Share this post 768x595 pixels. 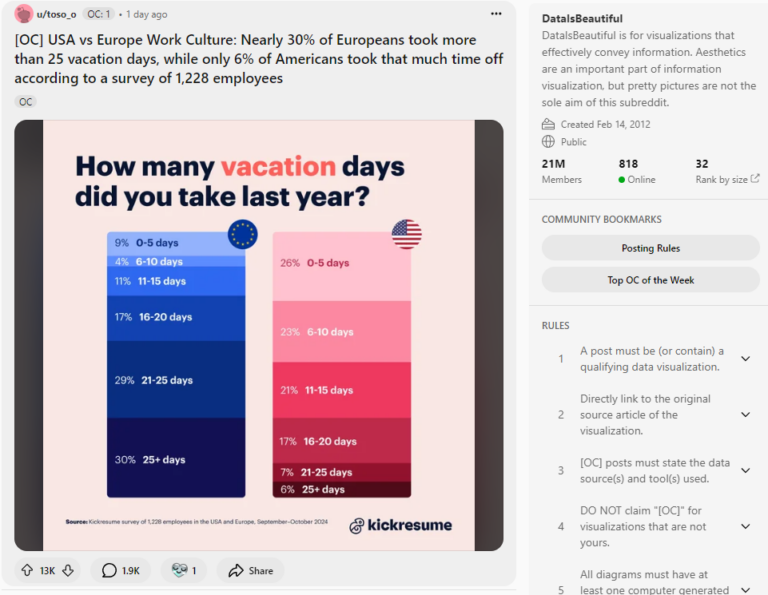[x=250, y=570]
